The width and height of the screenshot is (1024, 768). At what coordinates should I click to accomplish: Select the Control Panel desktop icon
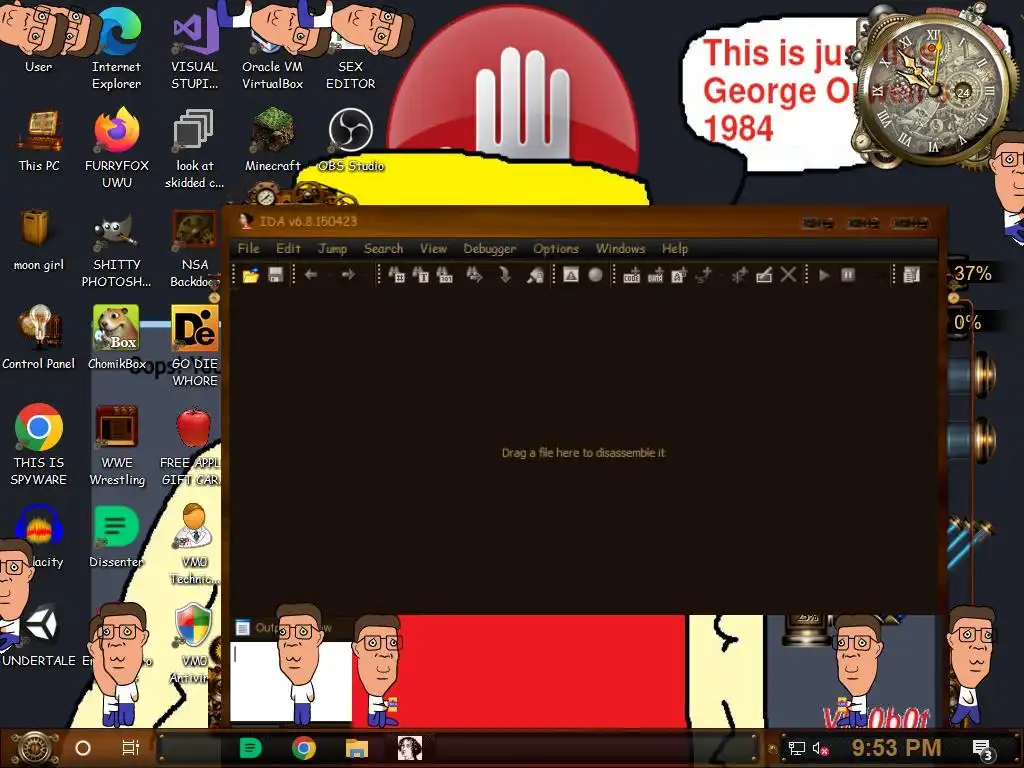[x=39, y=338]
